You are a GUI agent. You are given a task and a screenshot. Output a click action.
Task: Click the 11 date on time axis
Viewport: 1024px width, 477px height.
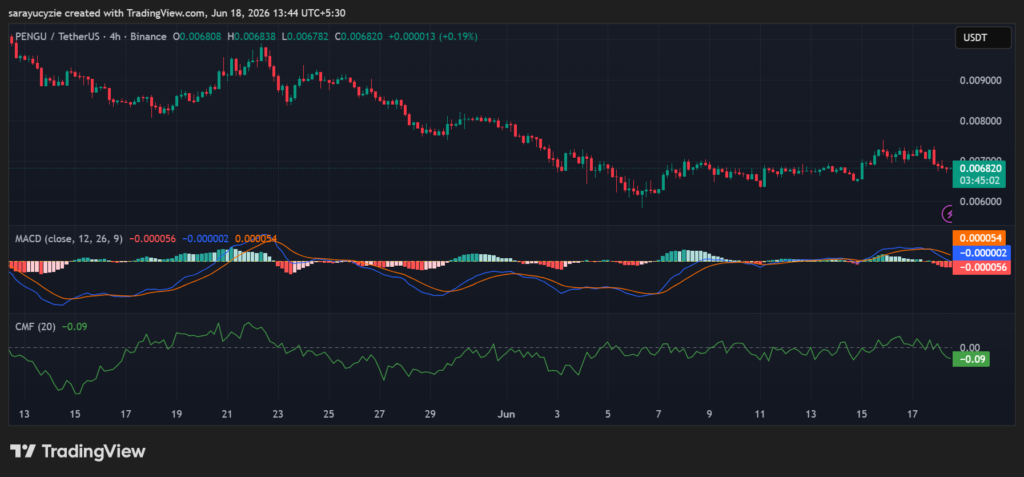point(760,414)
